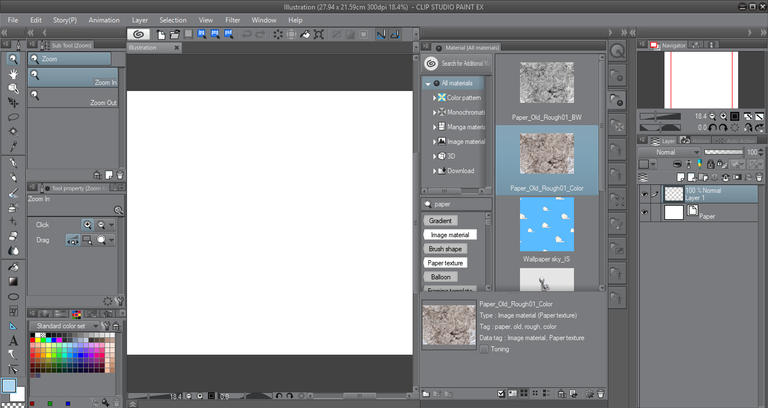The height and width of the screenshot is (408, 768).
Task: Select the Ruler tool
Action: (13, 326)
